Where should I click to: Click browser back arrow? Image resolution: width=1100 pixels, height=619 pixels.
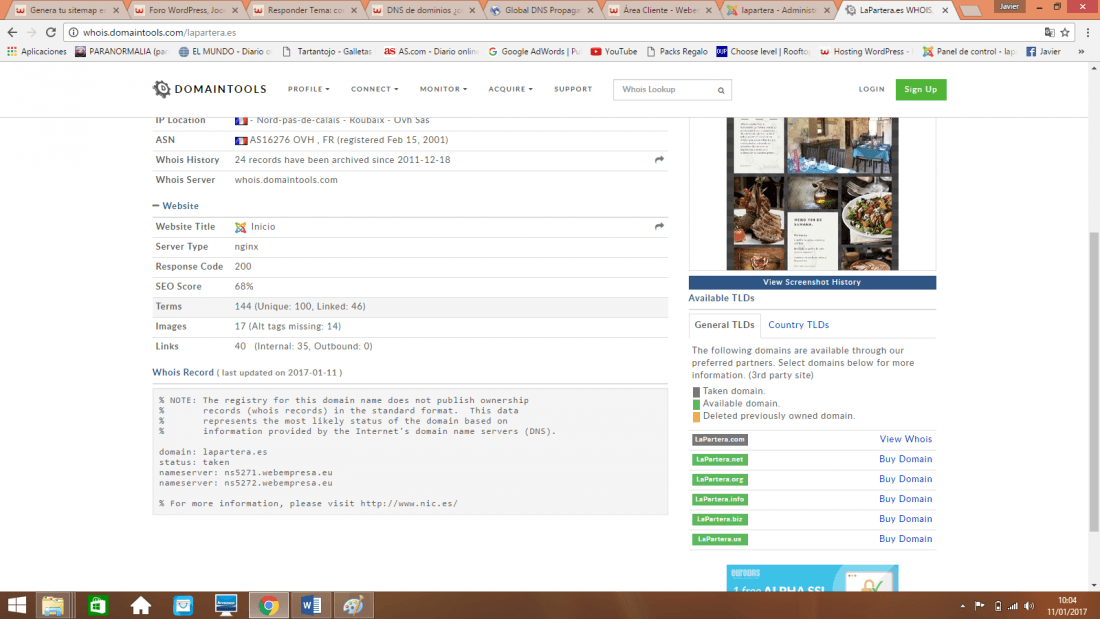pyautogui.click(x=12, y=32)
